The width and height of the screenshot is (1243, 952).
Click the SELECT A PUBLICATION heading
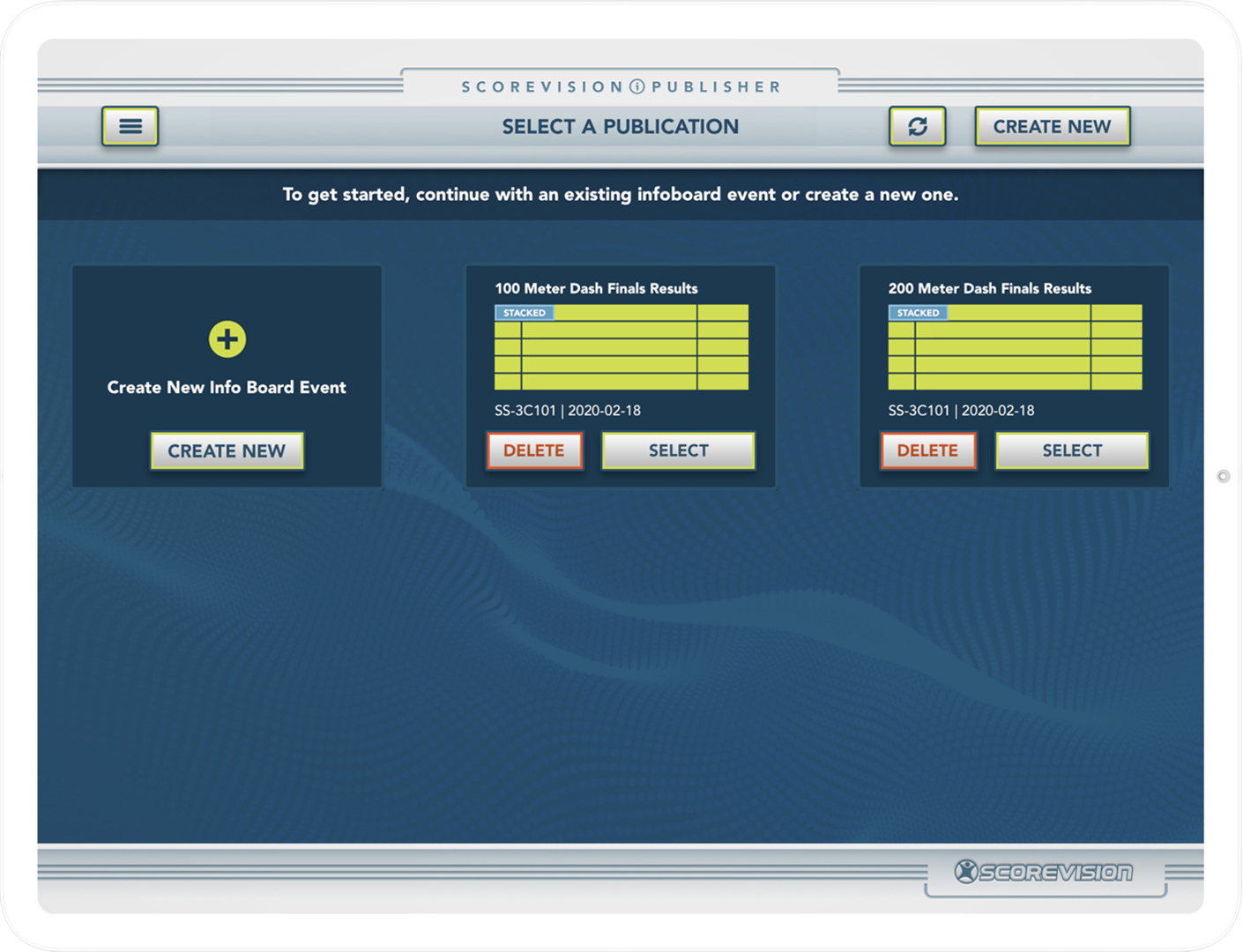coord(621,126)
